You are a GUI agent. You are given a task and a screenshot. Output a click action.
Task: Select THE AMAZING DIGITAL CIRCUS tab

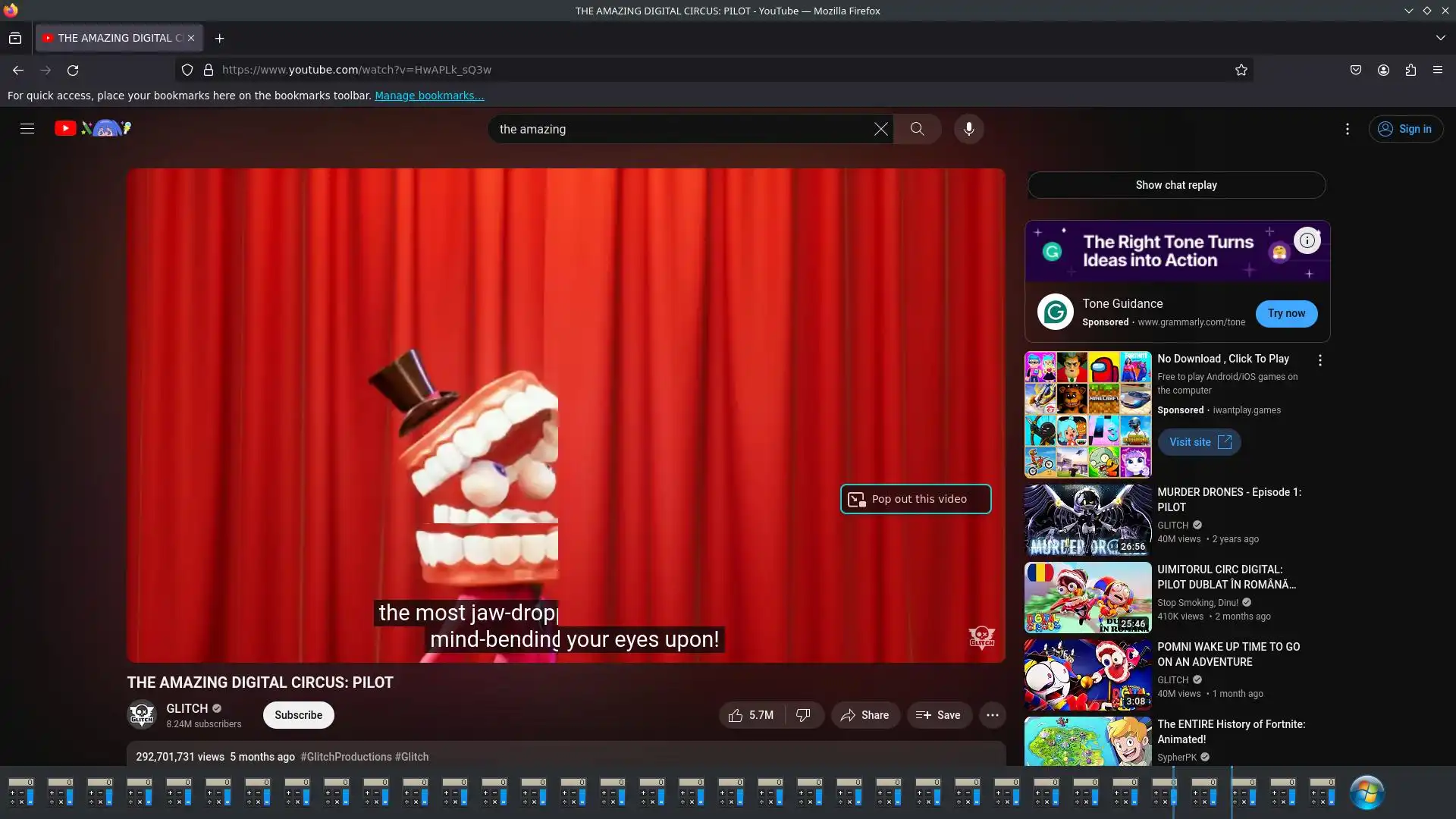coord(114,38)
